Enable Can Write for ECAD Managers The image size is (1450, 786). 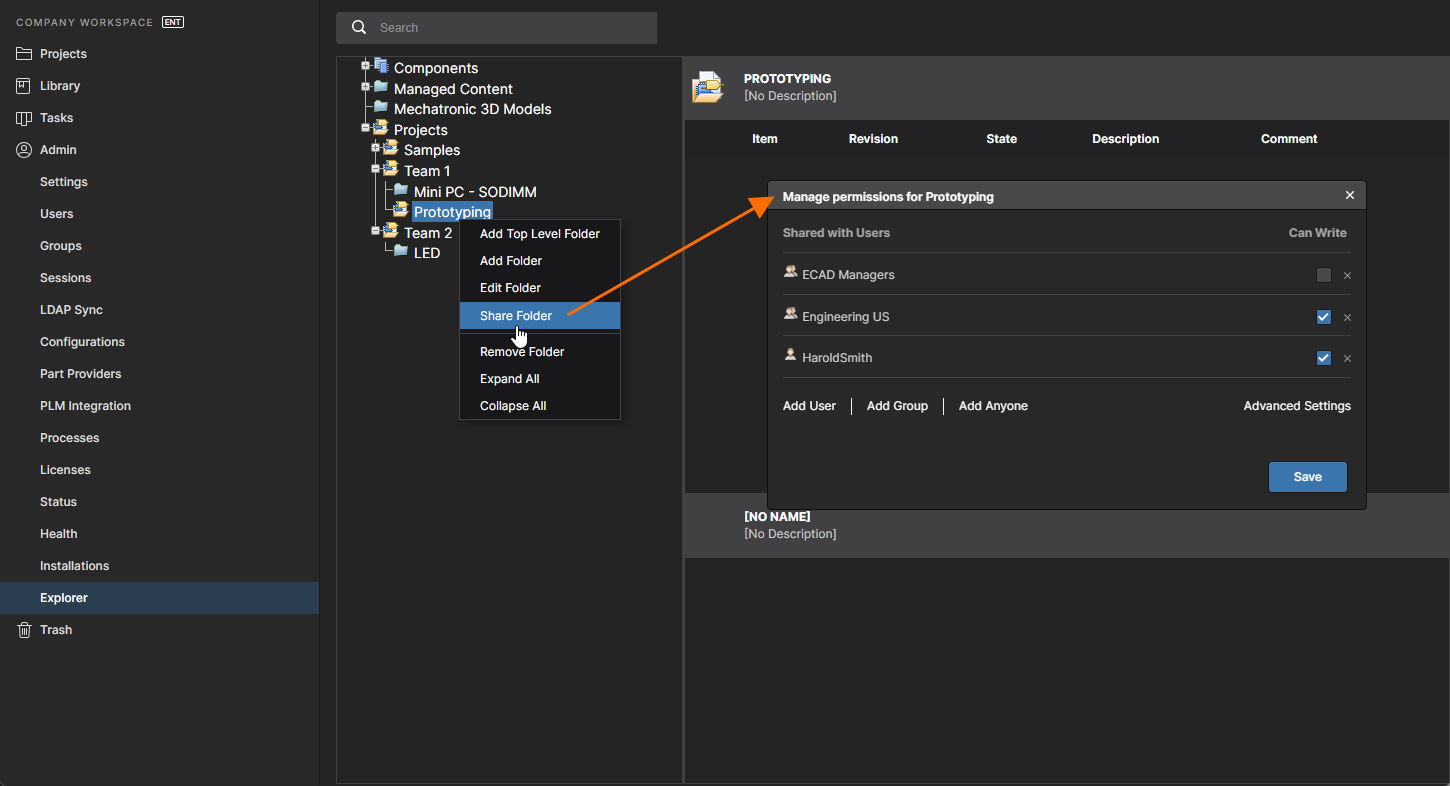tap(1324, 275)
